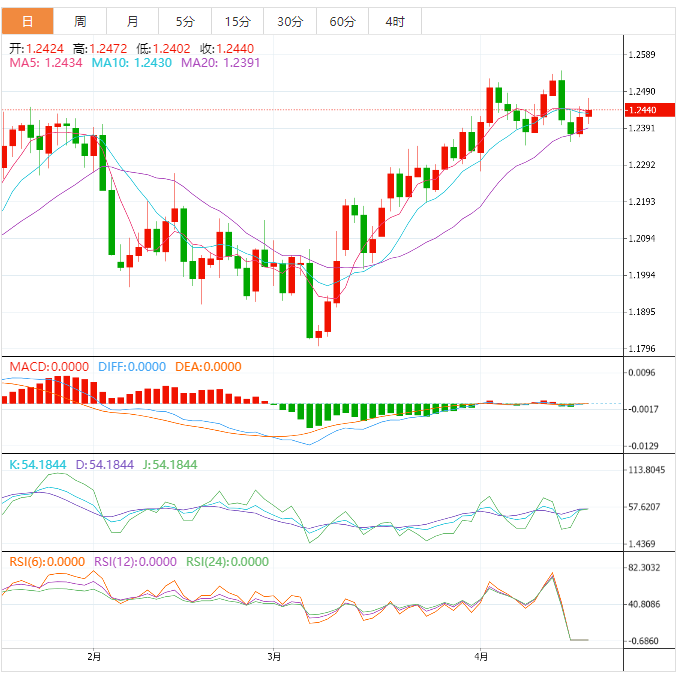Click the RSI(6) indicator label
This screenshot has height=674, width=676.
47,562
